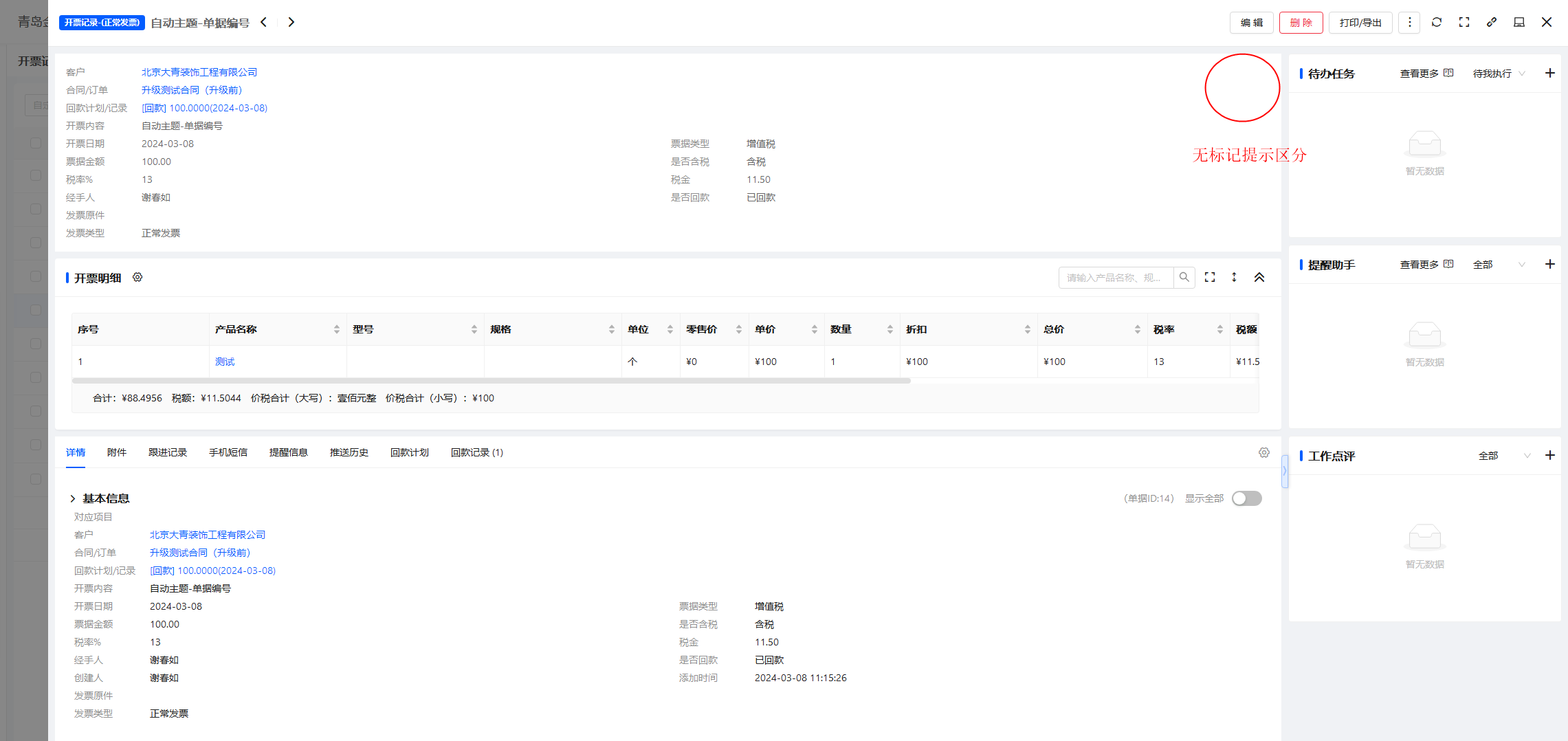Sort by 产品名称 column
Screen dimensions: 1568x741
click(337, 329)
